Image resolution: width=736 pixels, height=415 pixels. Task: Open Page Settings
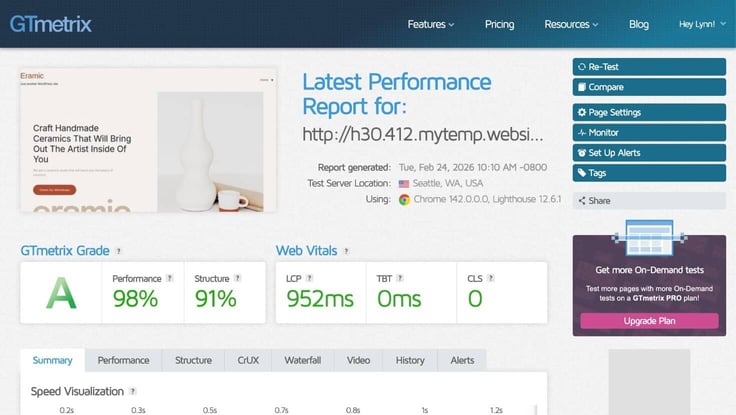coord(649,112)
